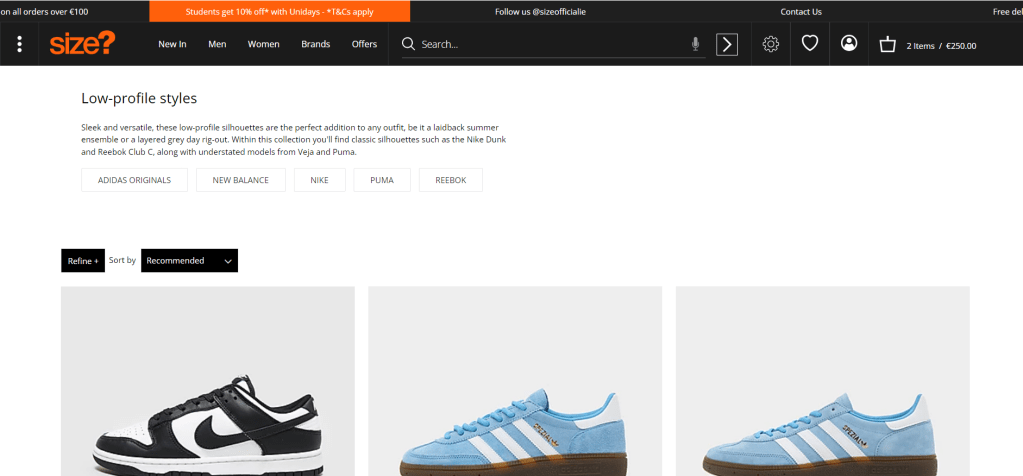Image resolution: width=1023 pixels, height=476 pixels.
Task: Click the magnifying glass search icon
Action: [x=408, y=44]
